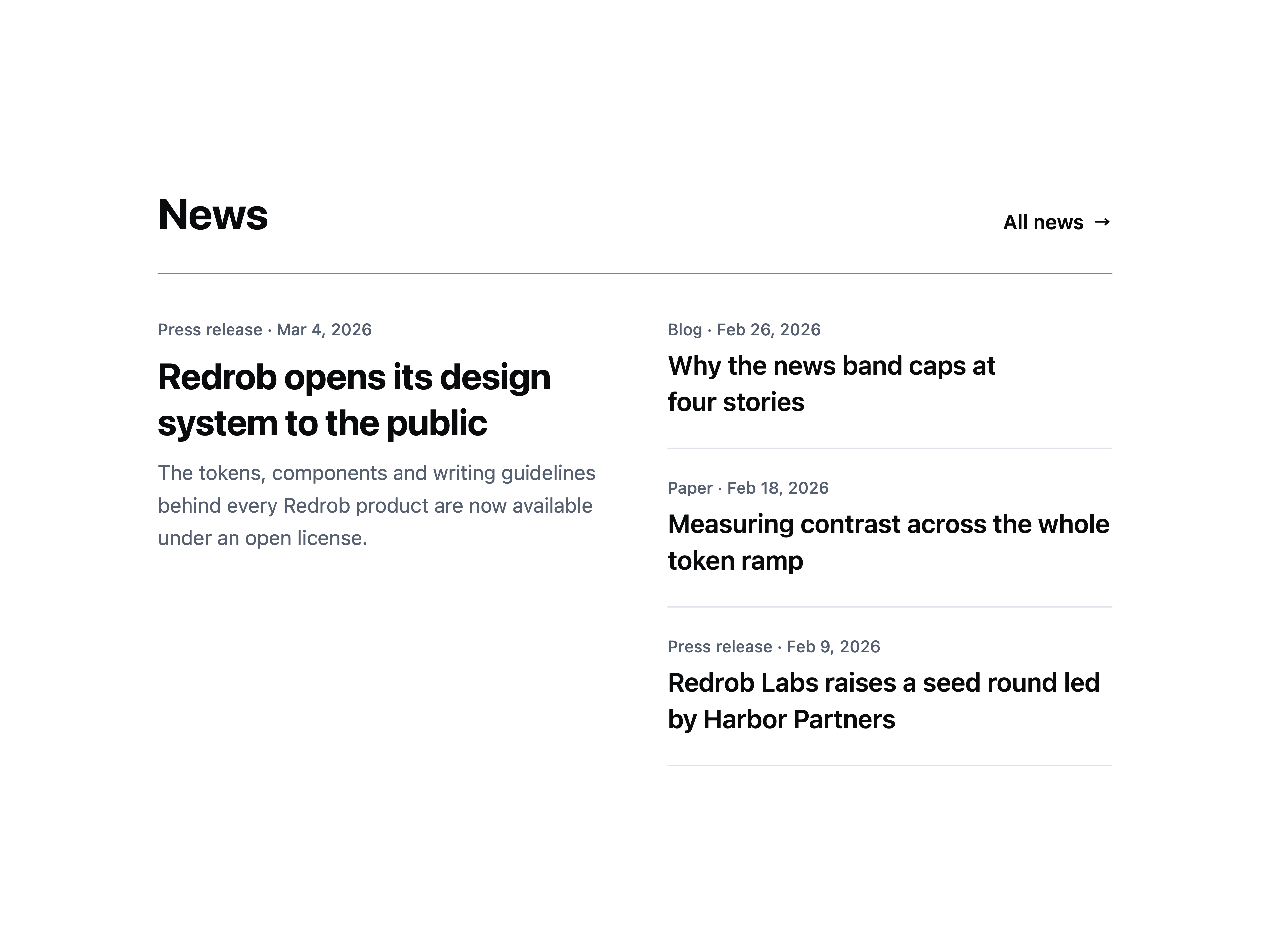Viewport: 1270px width, 952px height.
Task: Open the All news link
Action: 1057,222
